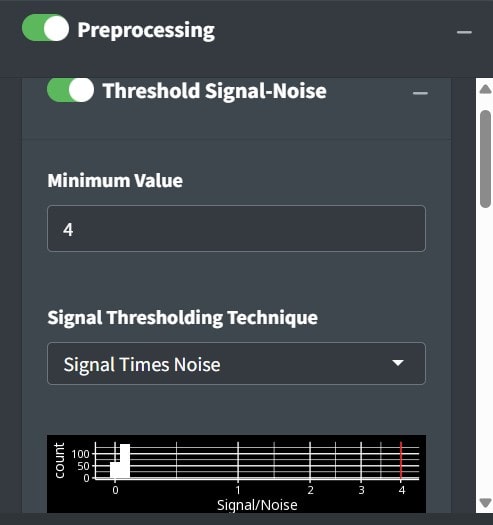The height and width of the screenshot is (525, 493).
Task: Collapse the Preprocessing panel with minus icon
Action: tap(464, 32)
